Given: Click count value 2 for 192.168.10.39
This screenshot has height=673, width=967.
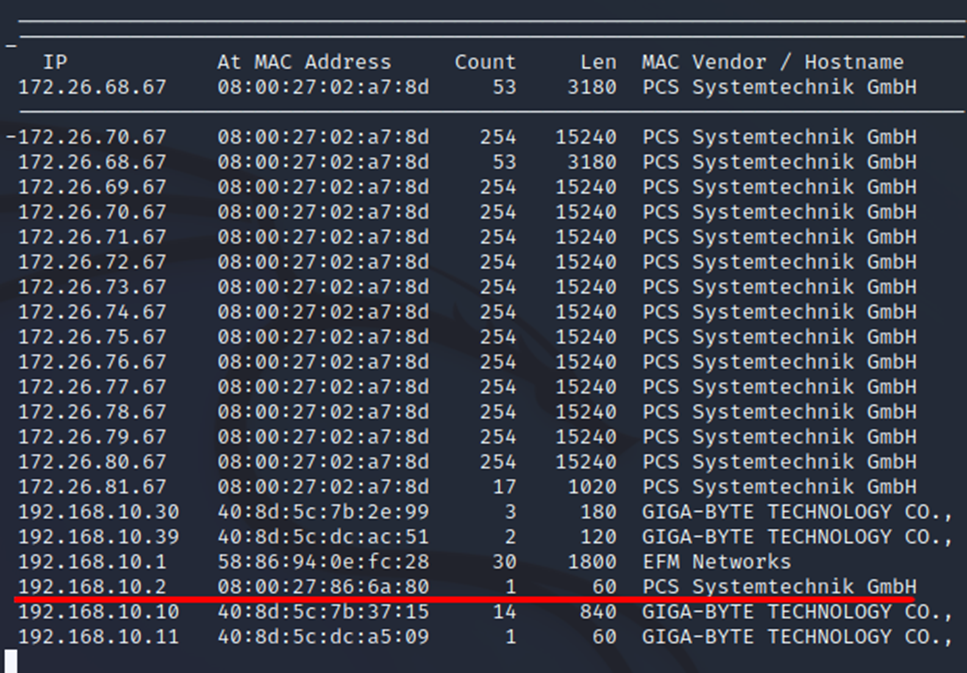Looking at the screenshot, I should (x=511, y=537).
